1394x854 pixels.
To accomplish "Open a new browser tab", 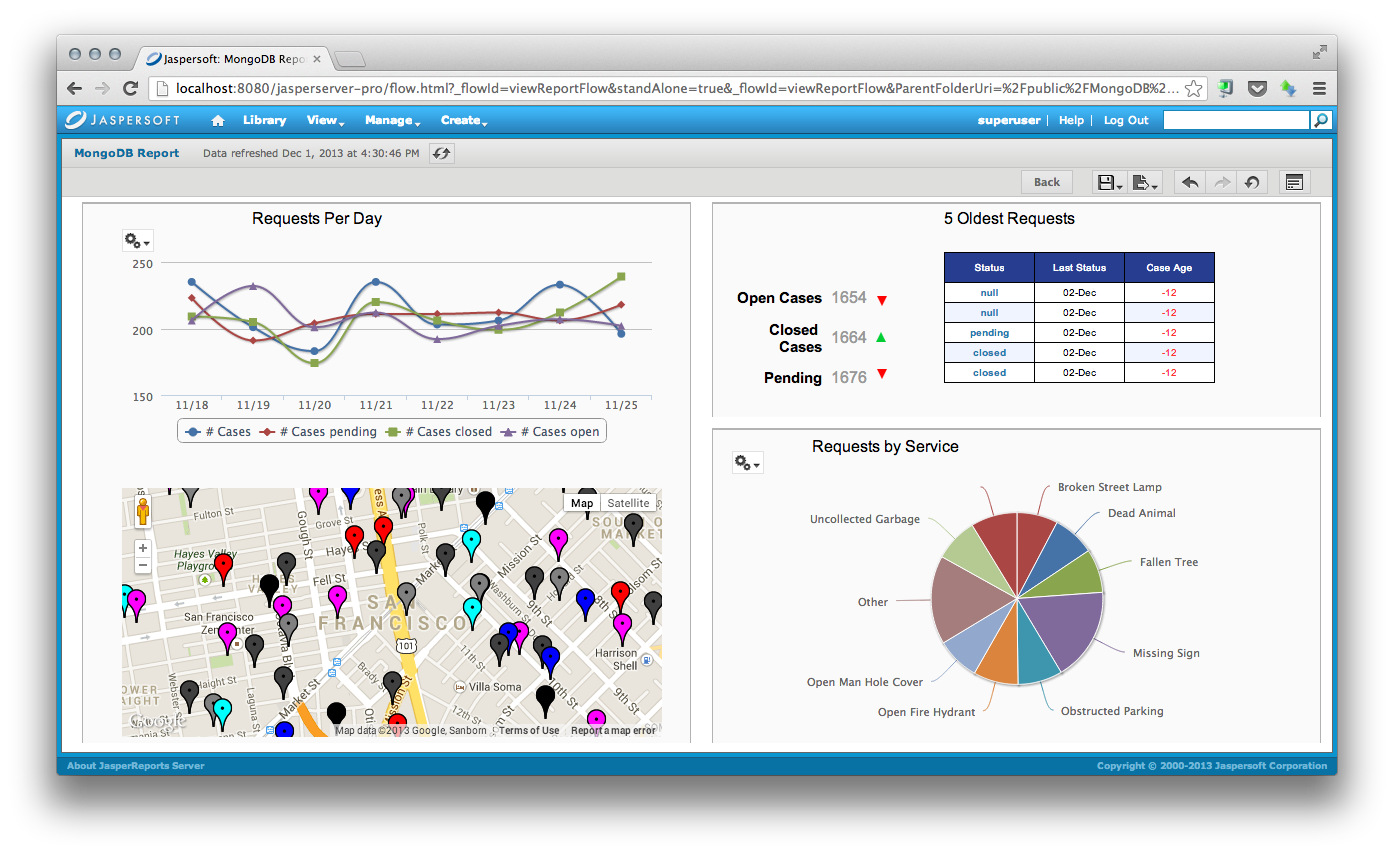I will click(x=350, y=59).
